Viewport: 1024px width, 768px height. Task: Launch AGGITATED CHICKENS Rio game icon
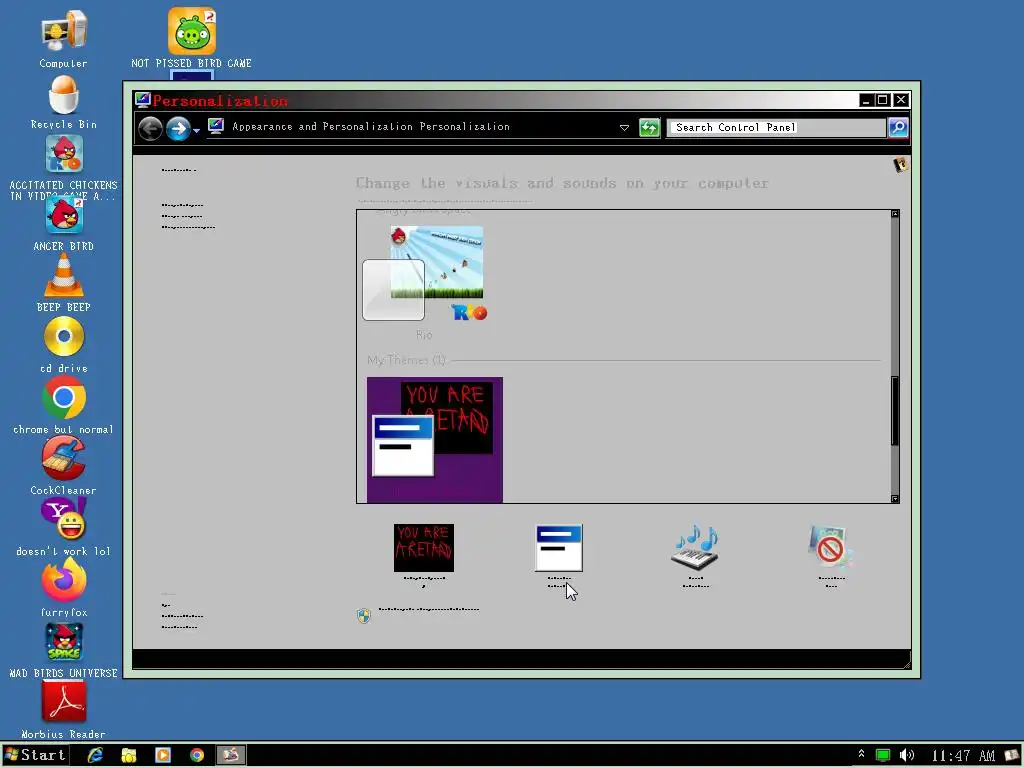(x=63, y=153)
